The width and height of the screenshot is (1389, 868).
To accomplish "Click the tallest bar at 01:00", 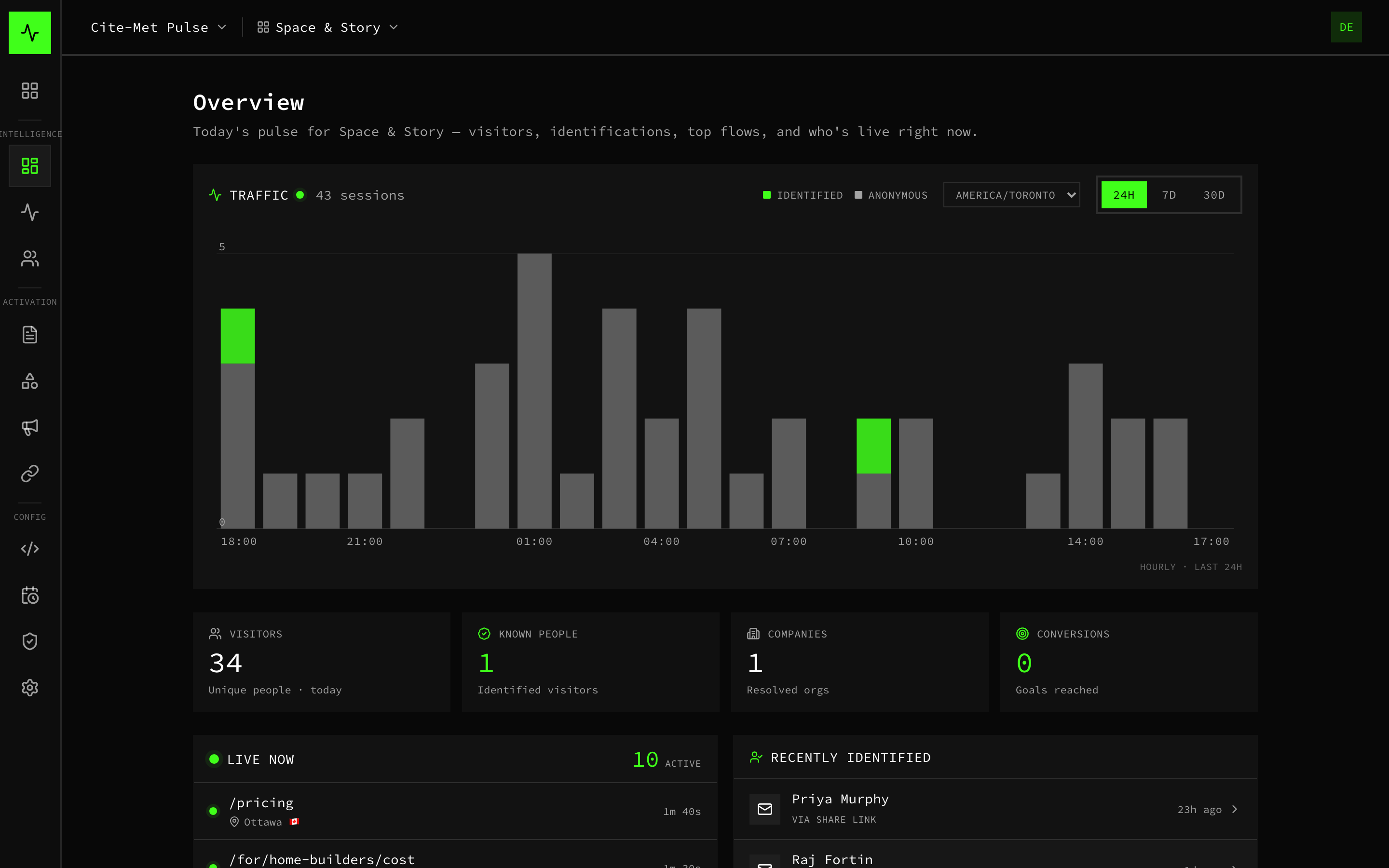I will click(534, 391).
